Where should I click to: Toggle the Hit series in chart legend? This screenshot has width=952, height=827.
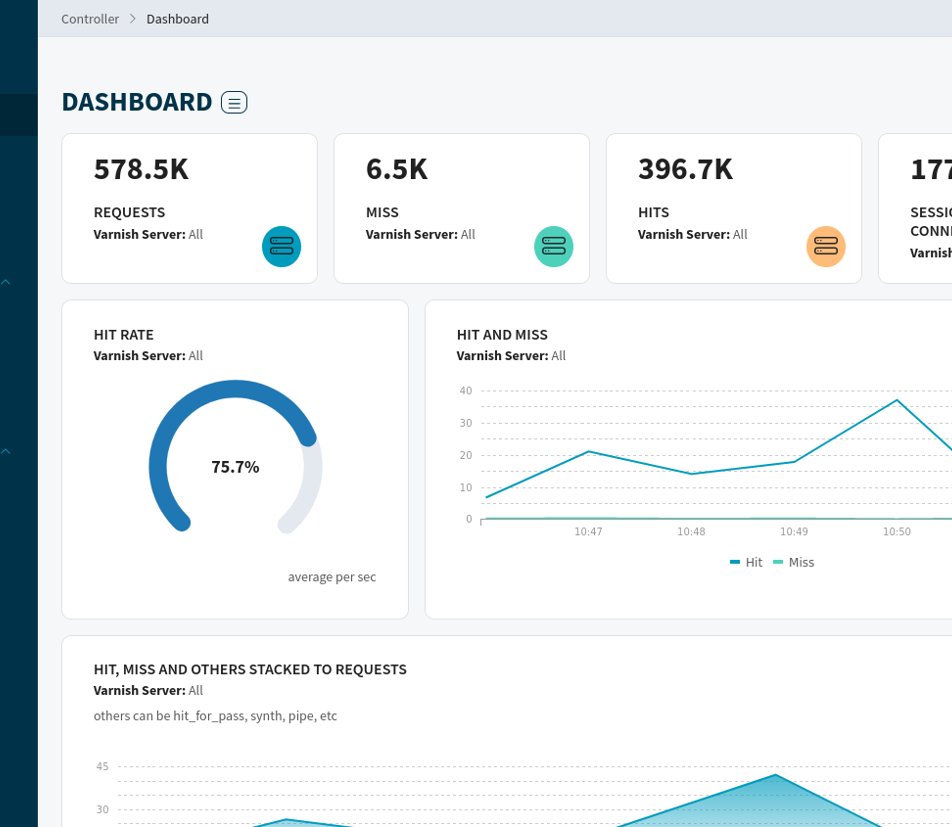coord(746,562)
